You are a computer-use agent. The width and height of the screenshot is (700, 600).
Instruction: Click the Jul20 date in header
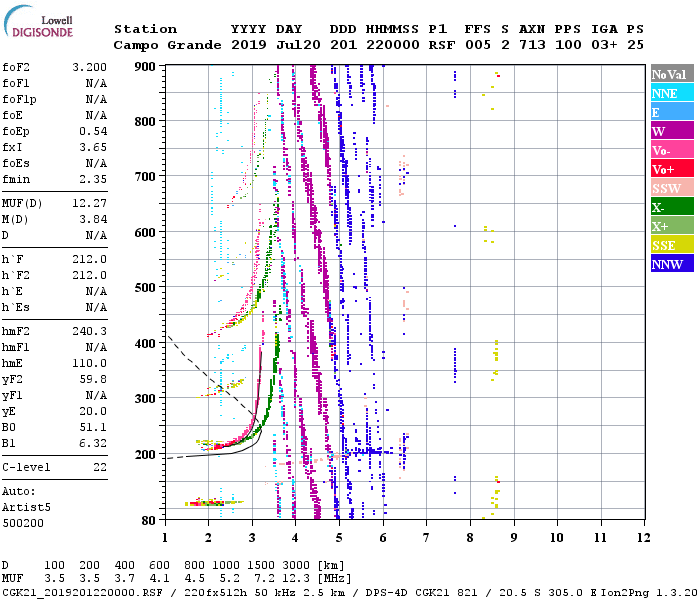point(298,45)
